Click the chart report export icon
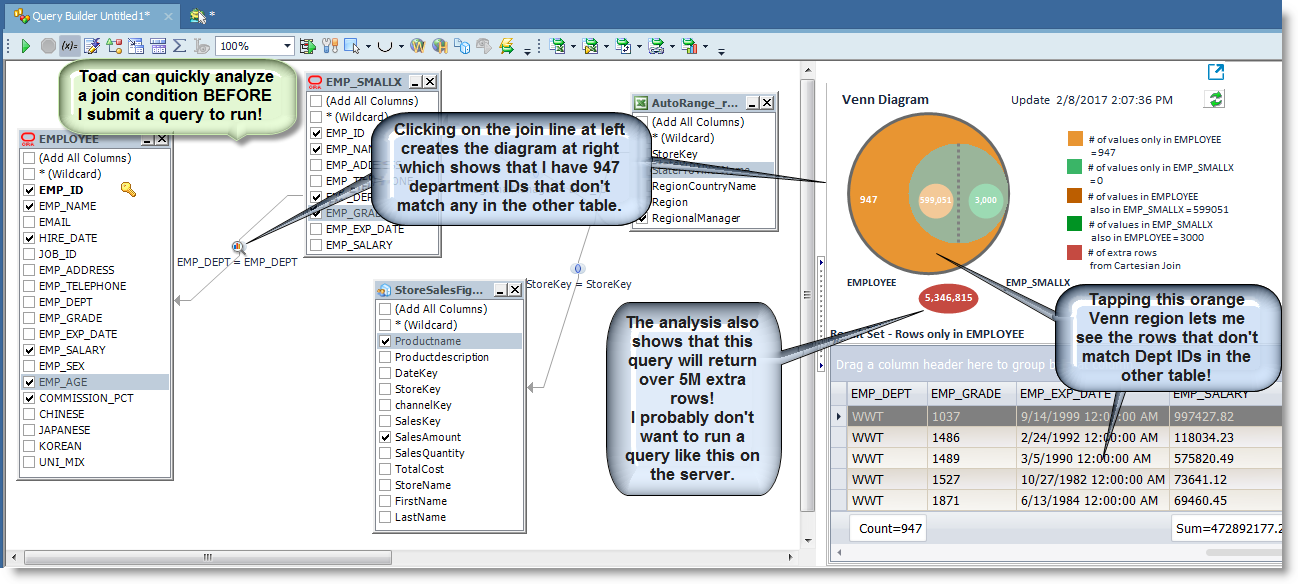The width and height of the screenshot is (1298, 584). click(689, 46)
